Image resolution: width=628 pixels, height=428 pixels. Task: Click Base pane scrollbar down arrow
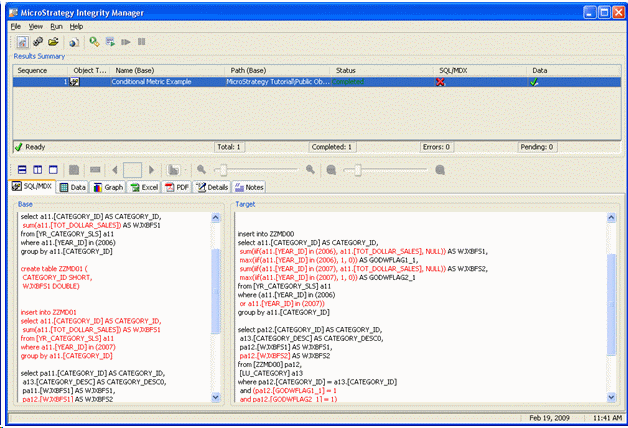click(215, 397)
